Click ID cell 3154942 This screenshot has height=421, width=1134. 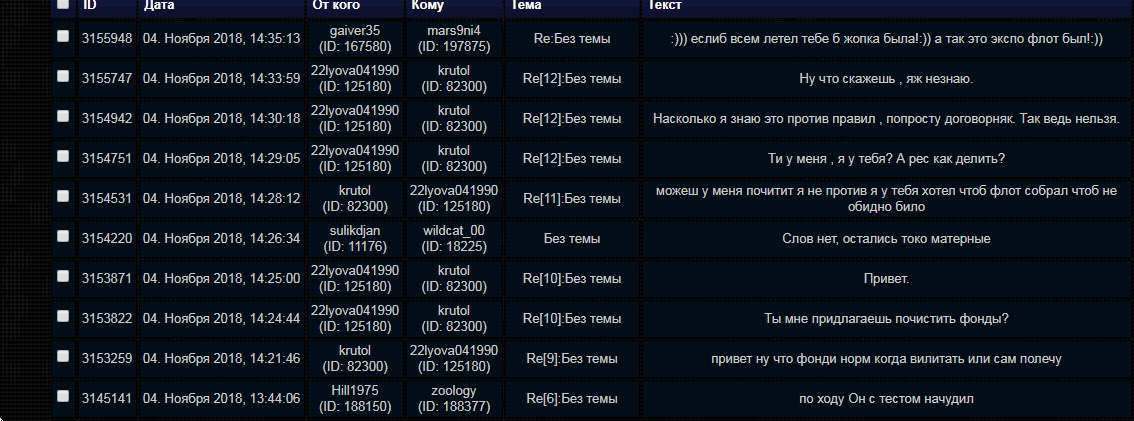pos(107,119)
